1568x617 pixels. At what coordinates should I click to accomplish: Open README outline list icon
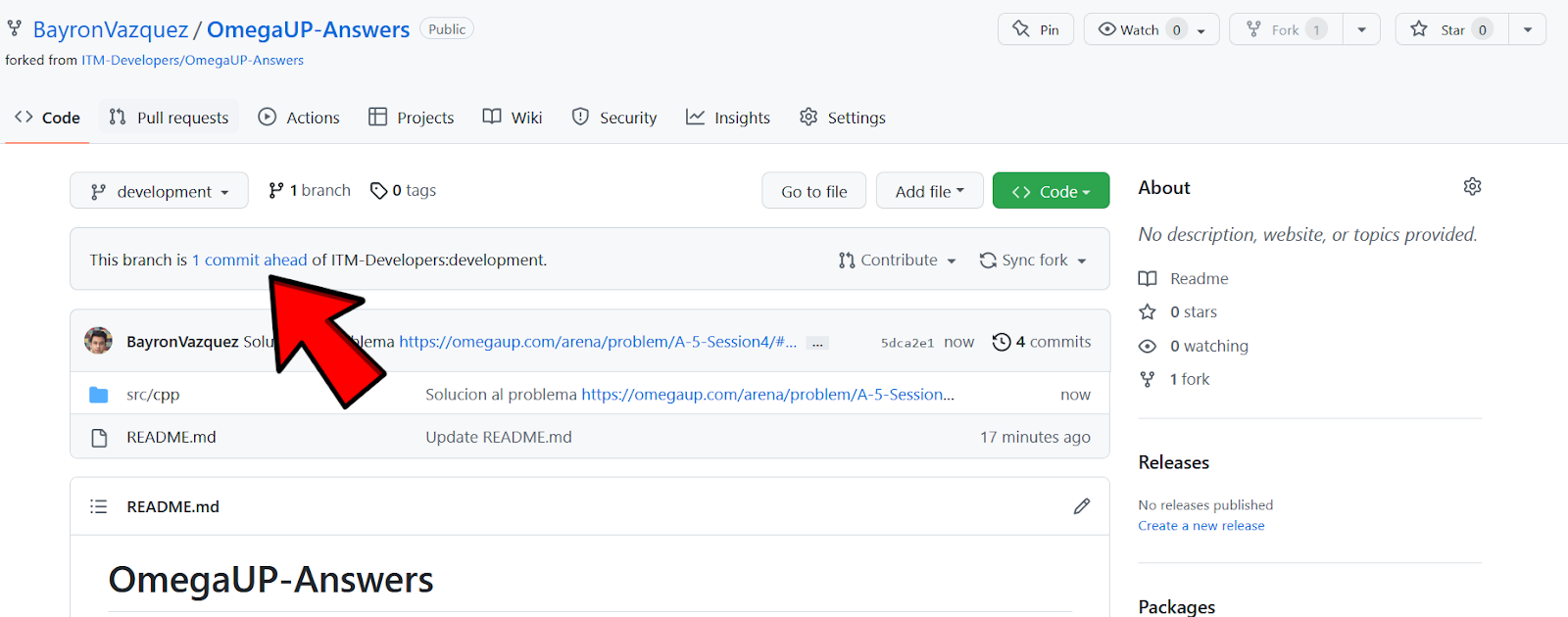point(98,506)
